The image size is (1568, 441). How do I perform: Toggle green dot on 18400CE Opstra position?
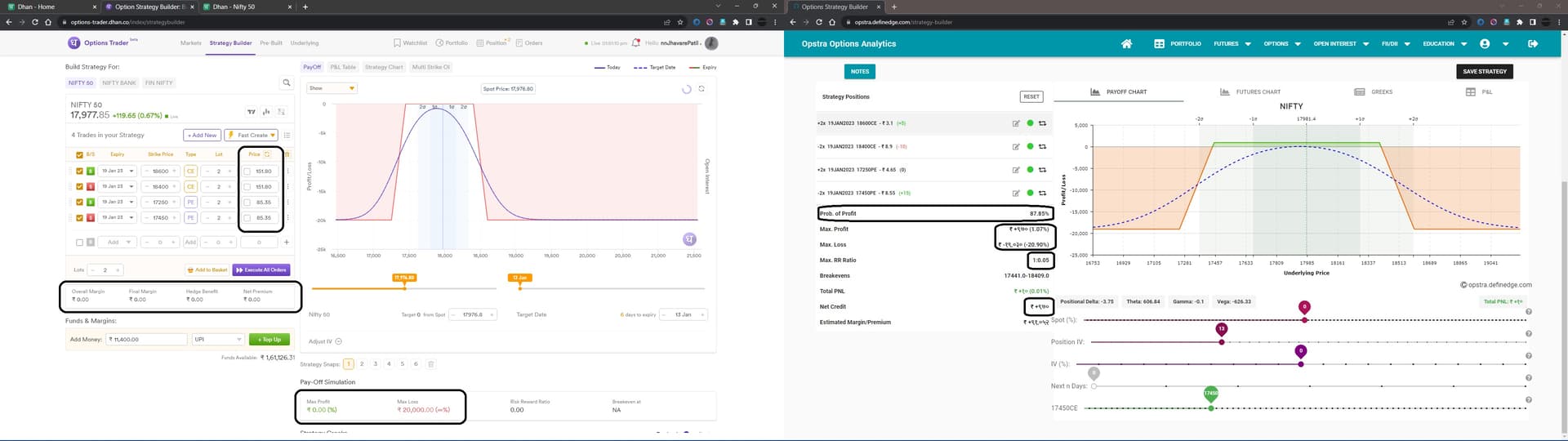pyautogui.click(x=1030, y=147)
